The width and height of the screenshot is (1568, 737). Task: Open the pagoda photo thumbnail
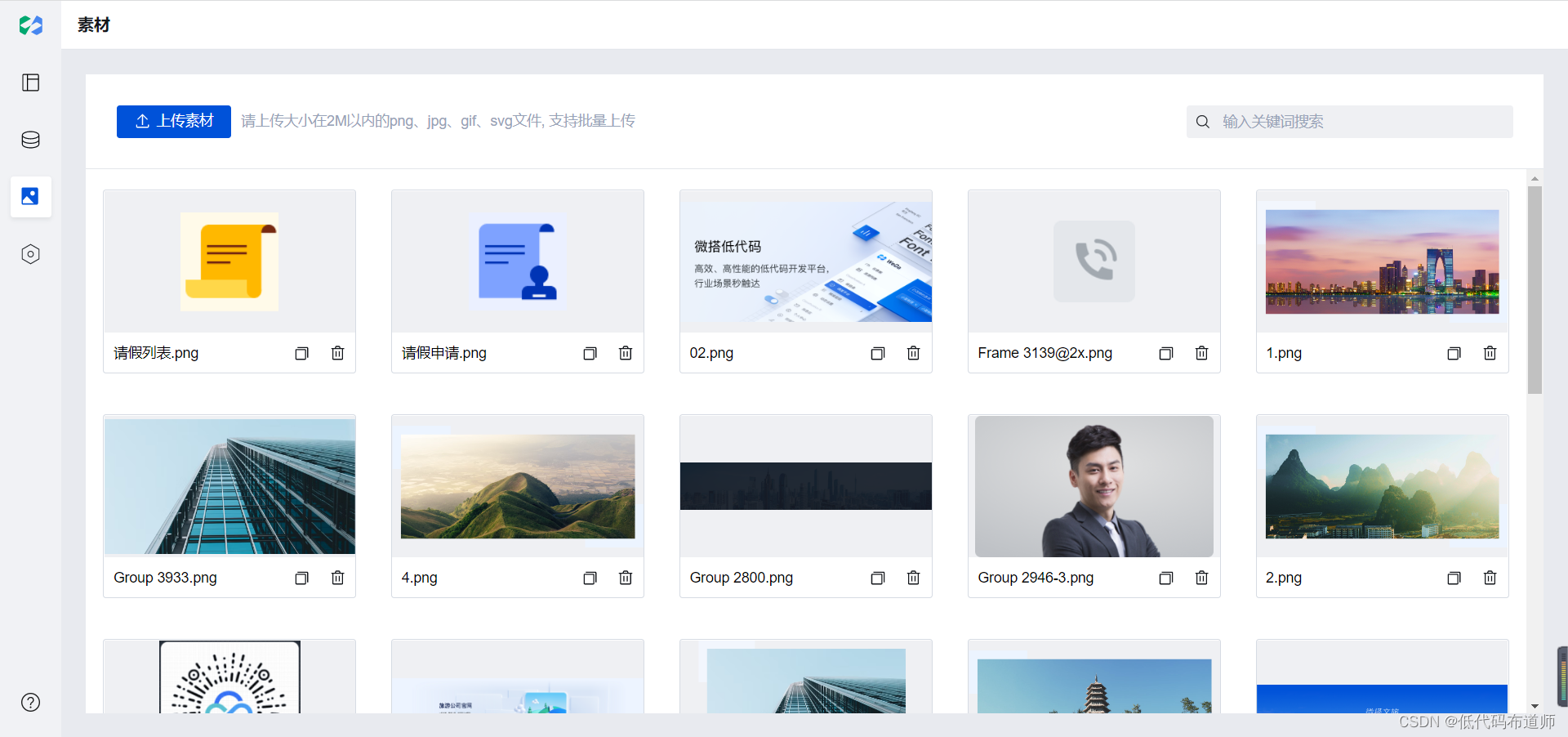pyautogui.click(x=1094, y=685)
